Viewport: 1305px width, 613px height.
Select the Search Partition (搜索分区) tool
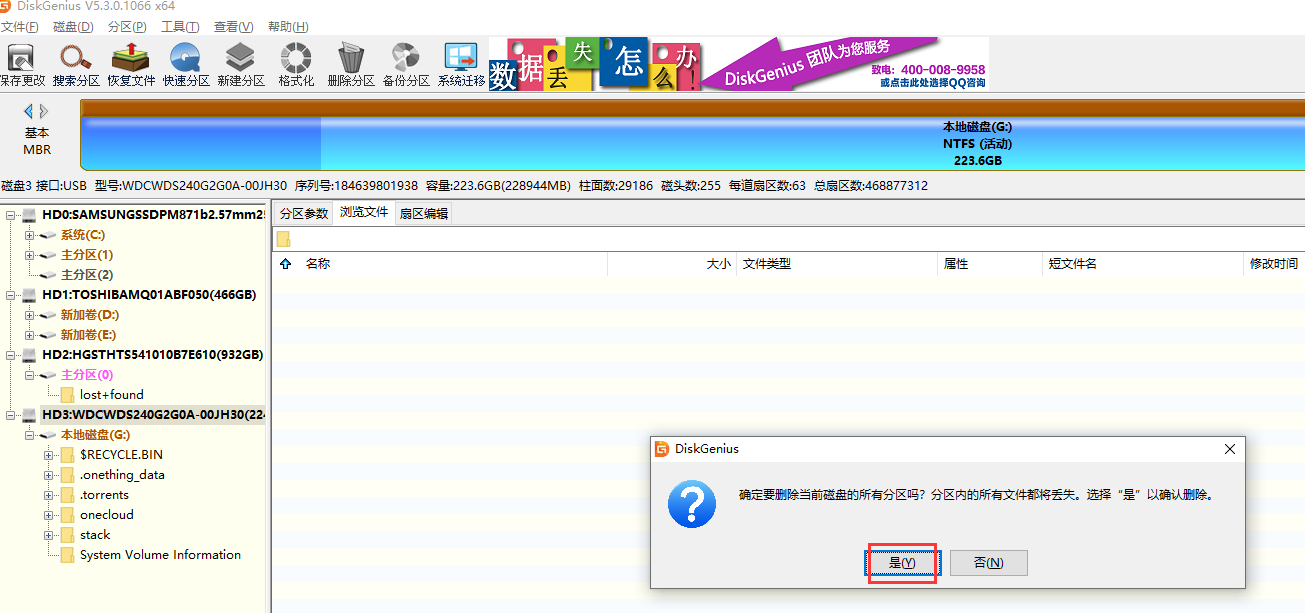click(77, 66)
